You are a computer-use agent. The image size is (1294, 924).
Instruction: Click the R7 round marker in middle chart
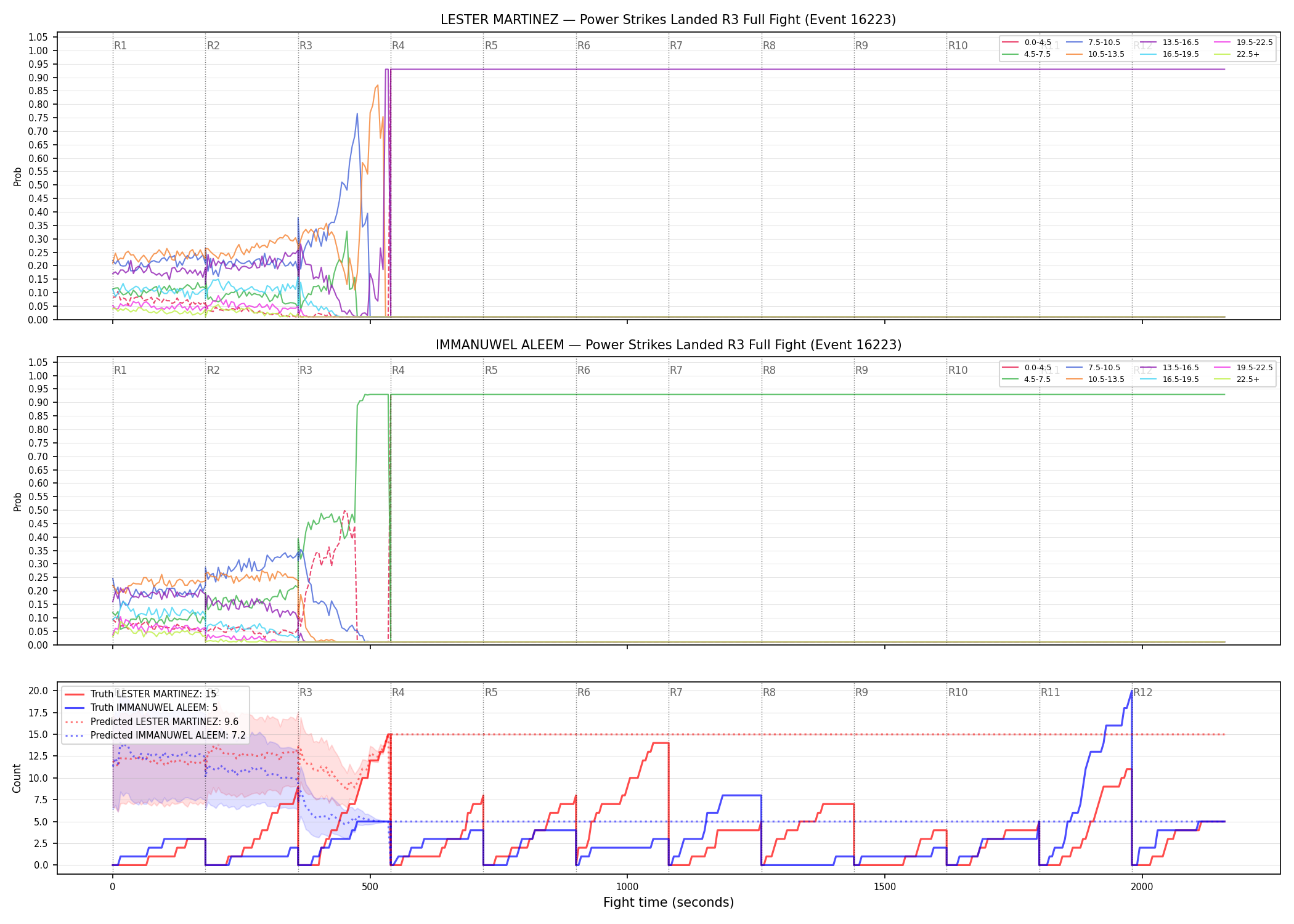coord(676,370)
